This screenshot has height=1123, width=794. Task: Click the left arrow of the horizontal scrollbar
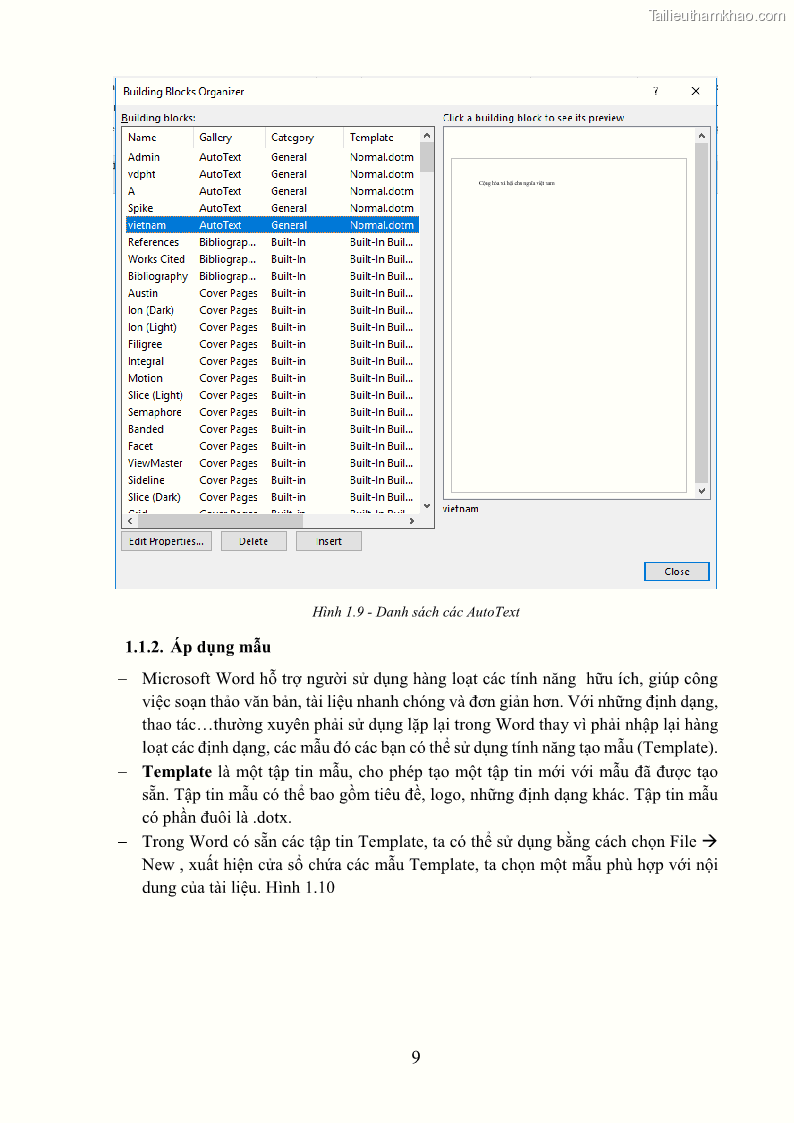point(129,521)
